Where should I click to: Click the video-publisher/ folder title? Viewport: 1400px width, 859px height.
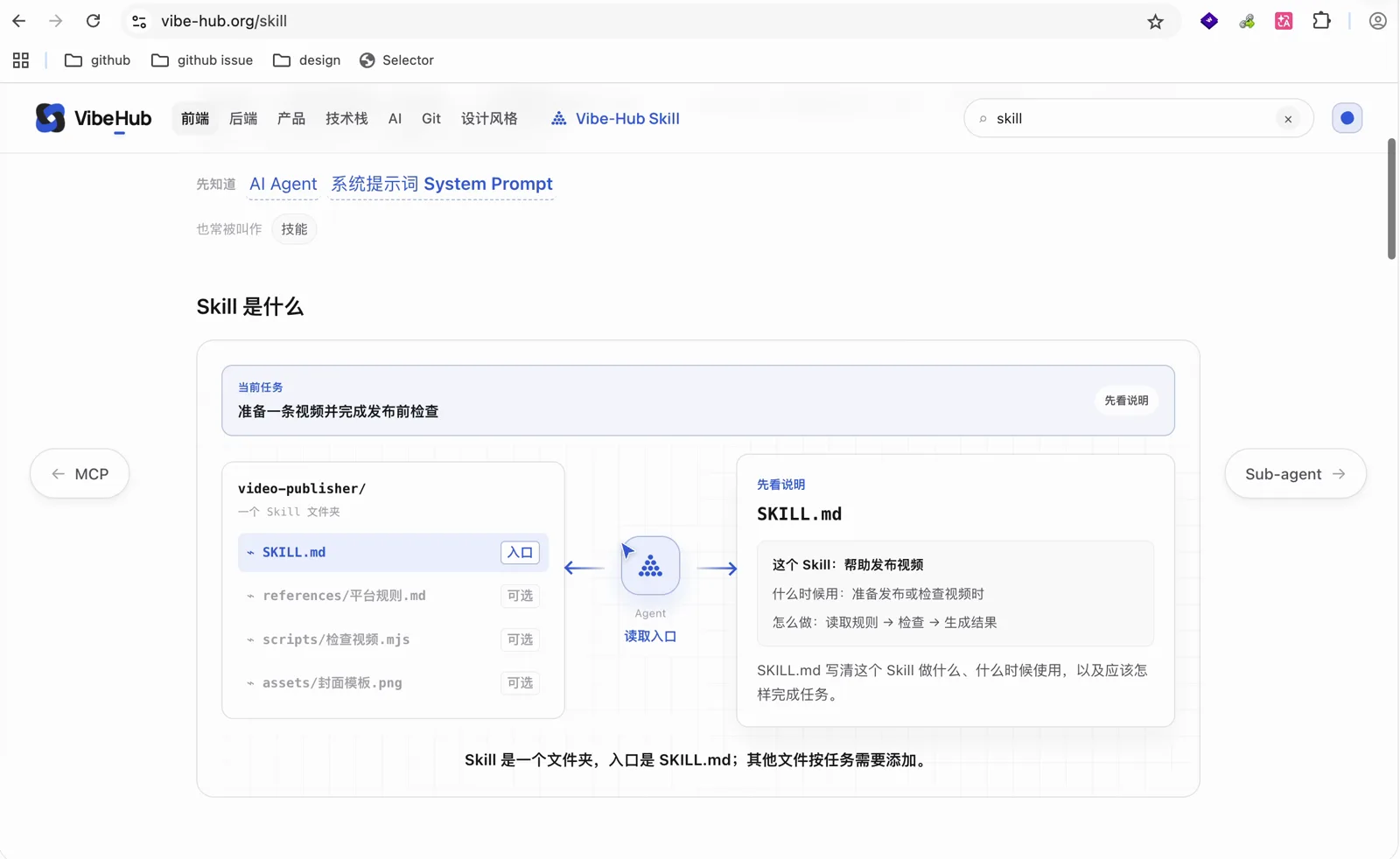click(x=302, y=489)
